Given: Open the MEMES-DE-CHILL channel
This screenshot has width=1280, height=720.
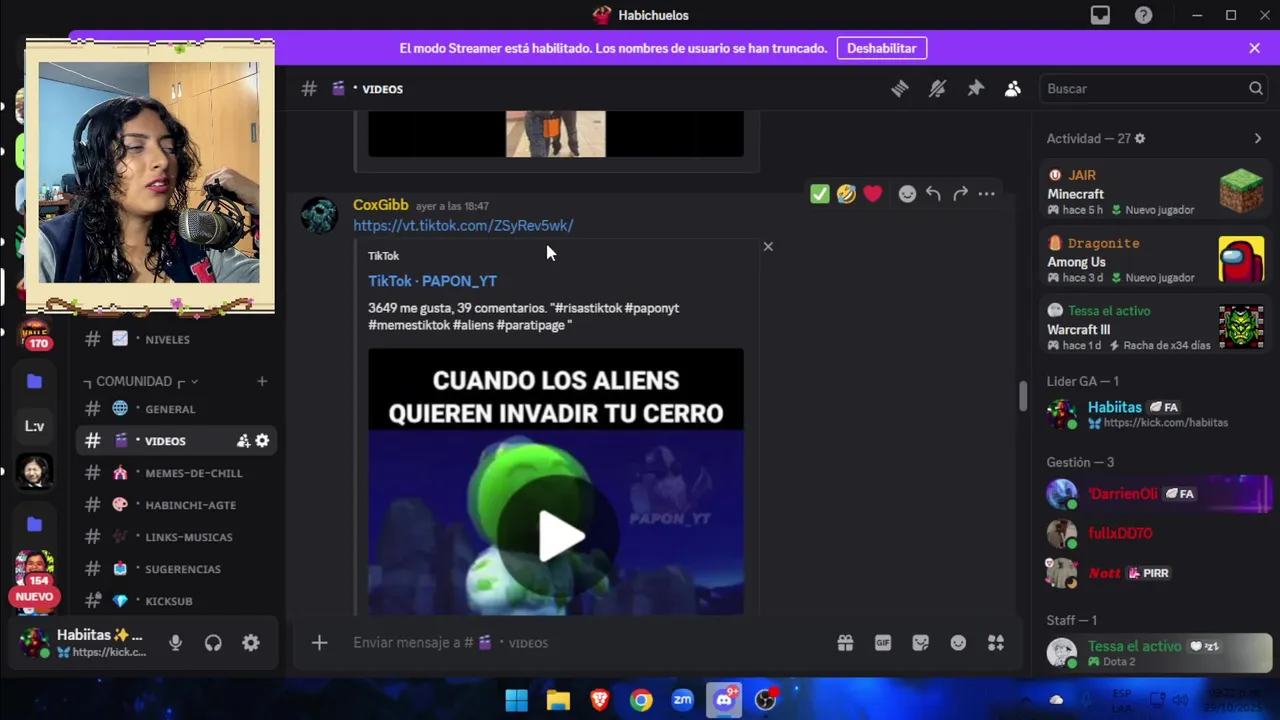Looking at the screenshot, I should (x=178, y=473).
